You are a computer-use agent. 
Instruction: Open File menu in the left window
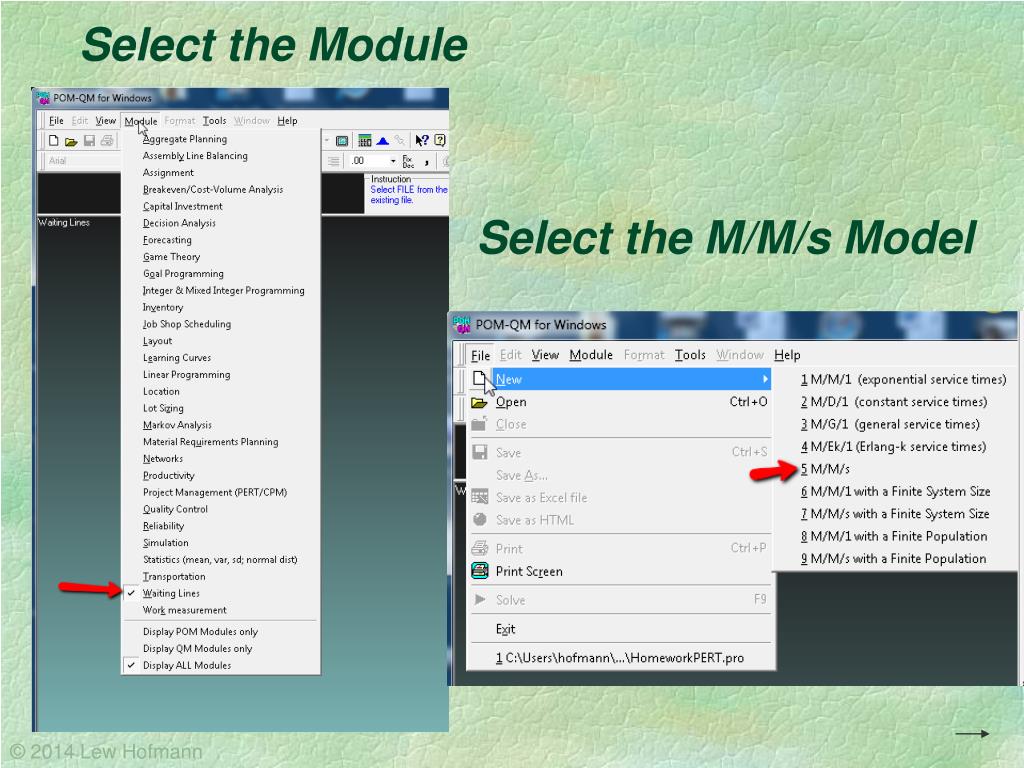(x=56, y=121)
